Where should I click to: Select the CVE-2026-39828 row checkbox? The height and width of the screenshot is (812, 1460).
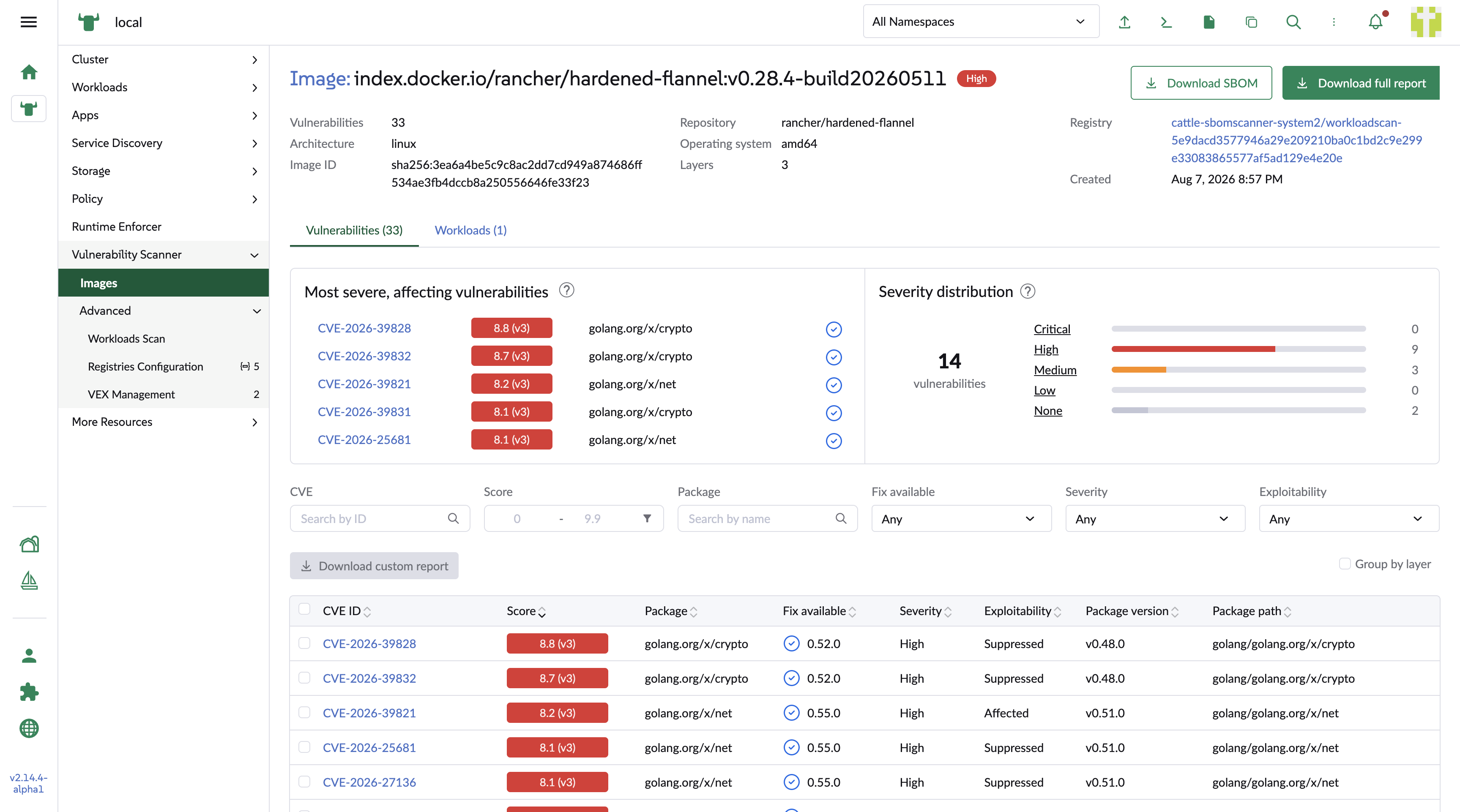click(304, 643)
